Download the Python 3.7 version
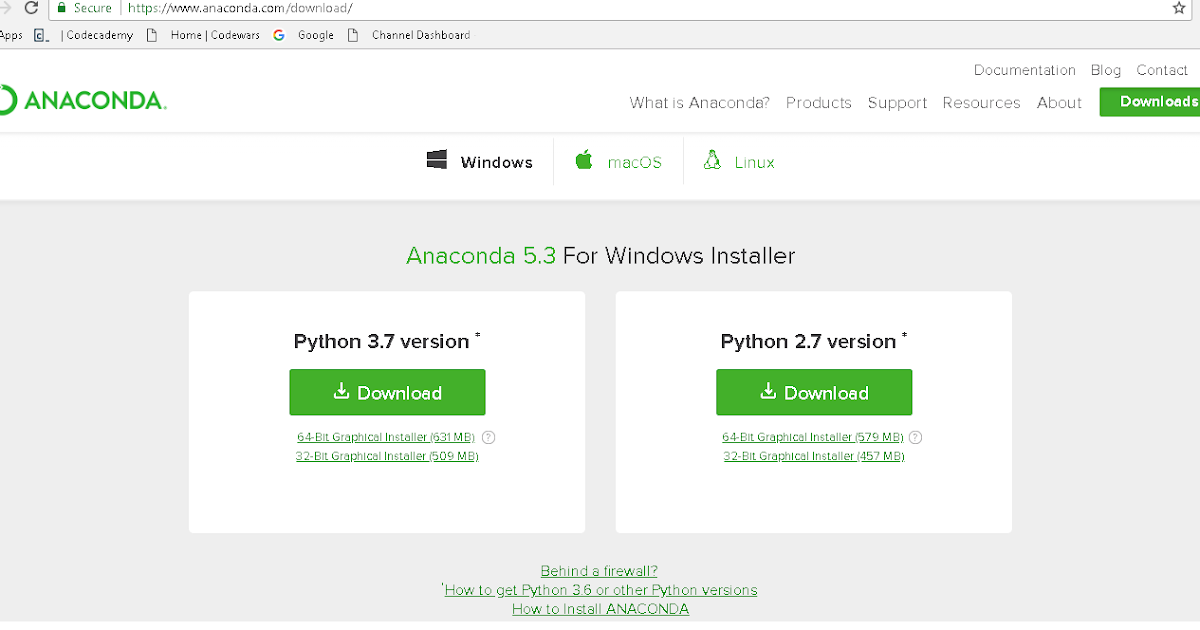Image resolution: width=1200 pixels, height=630 pixels. tap(387, 392)
